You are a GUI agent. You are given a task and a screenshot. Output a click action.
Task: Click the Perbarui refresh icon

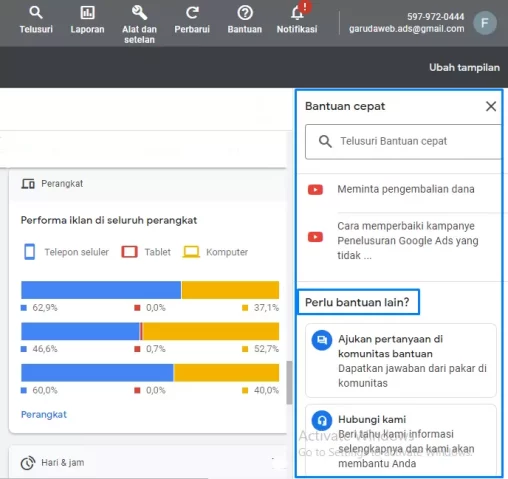tap(192, 13)
